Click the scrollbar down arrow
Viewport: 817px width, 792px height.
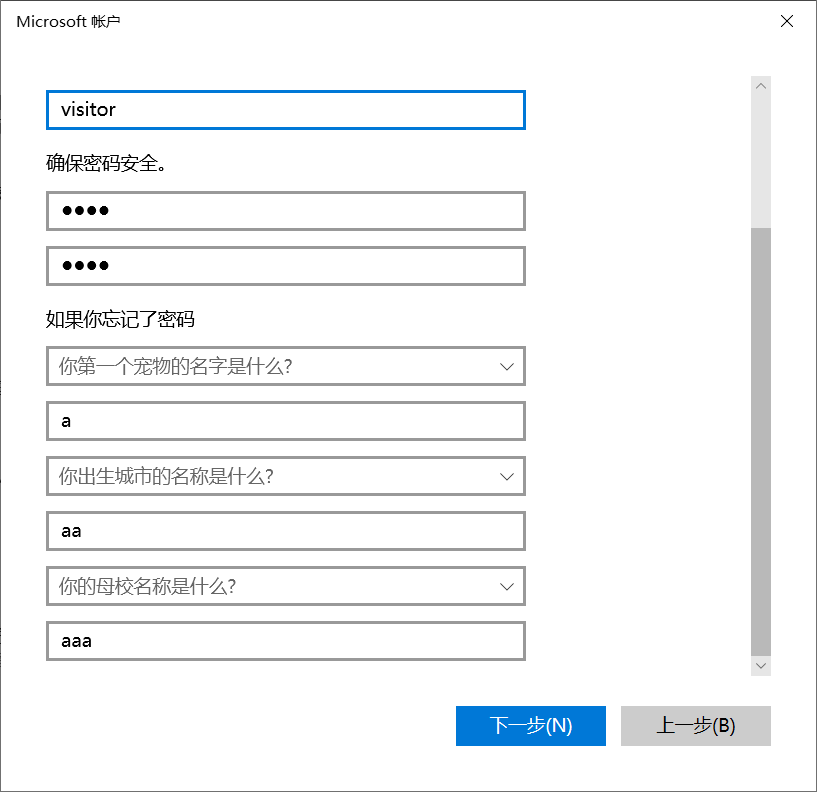coord(761,666)
